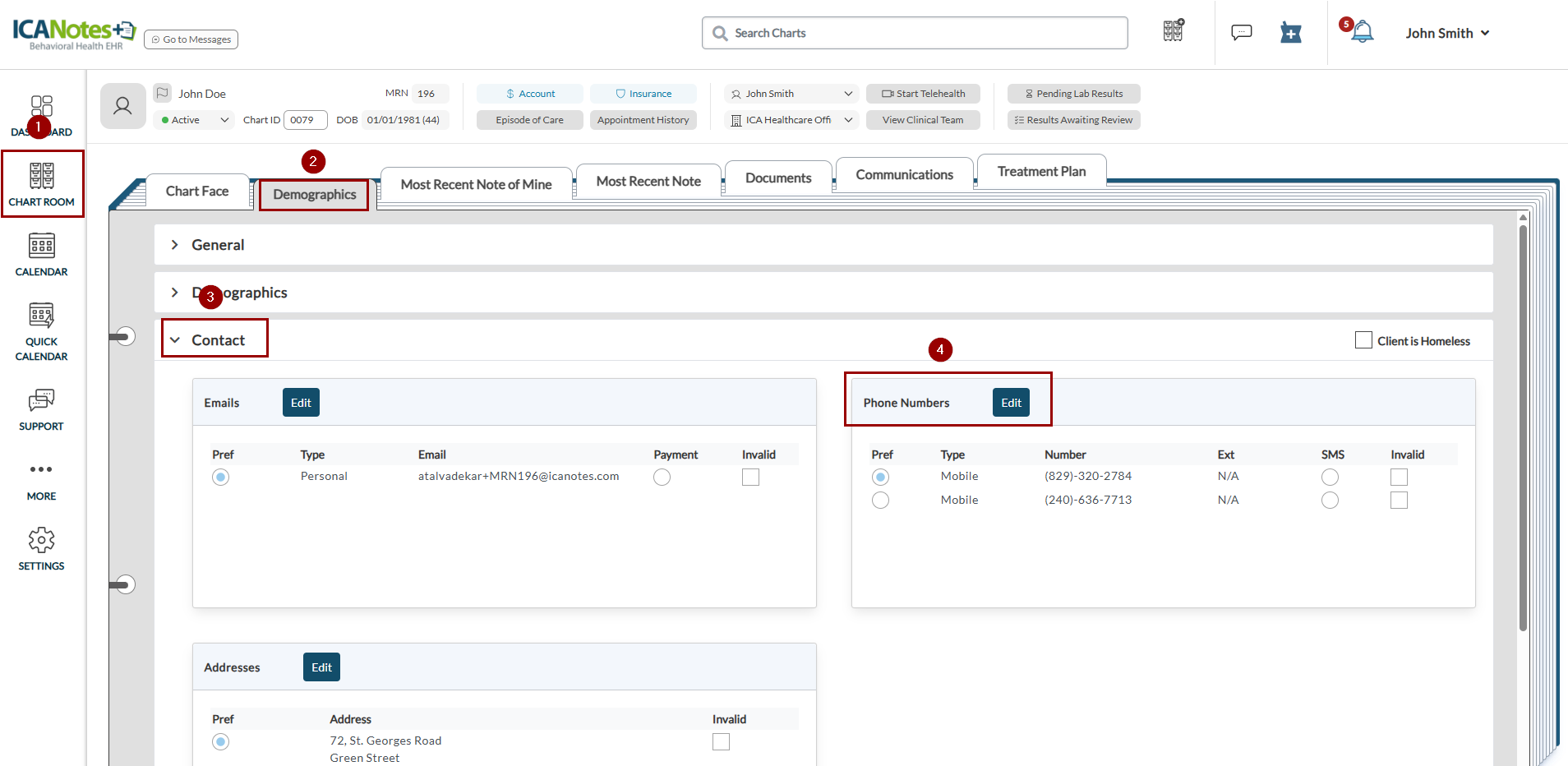Click the prescription cart icon
Image resolution: width=1568 pixels, height=766 pixels.
click(1291, 33)
